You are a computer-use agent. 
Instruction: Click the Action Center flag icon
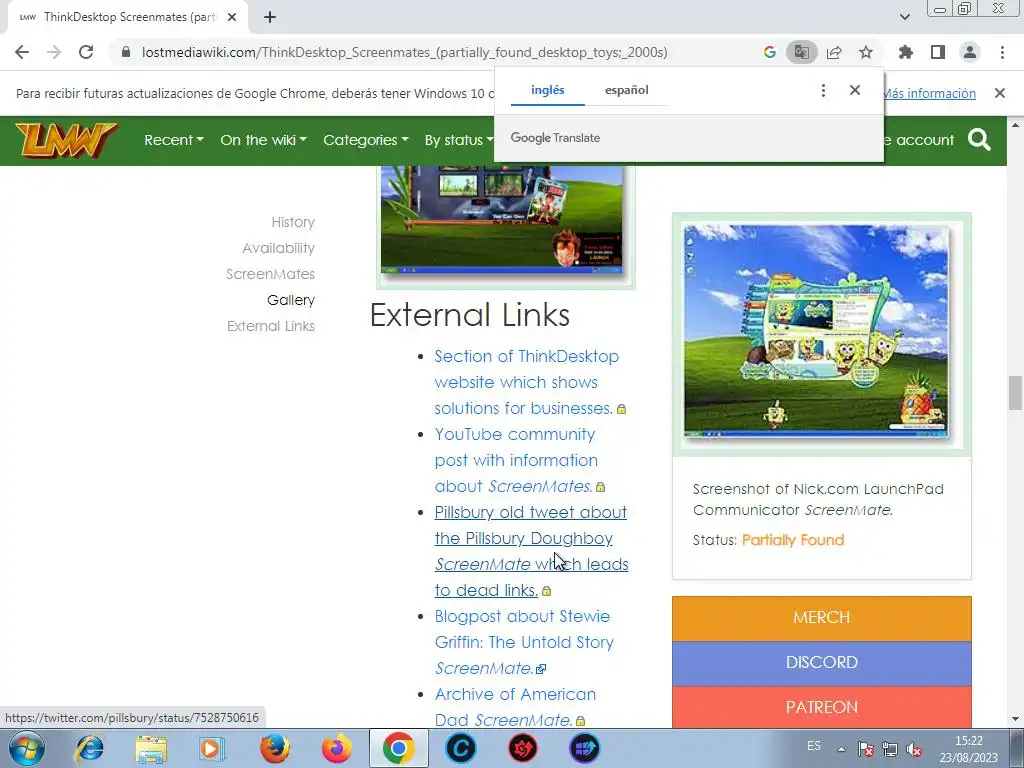coord(865,749)
